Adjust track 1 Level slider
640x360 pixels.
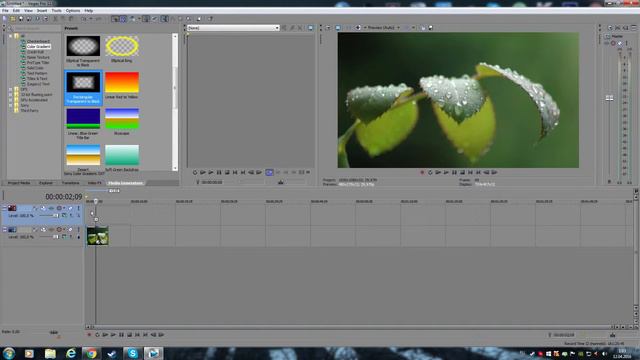[x=56, y=216]
